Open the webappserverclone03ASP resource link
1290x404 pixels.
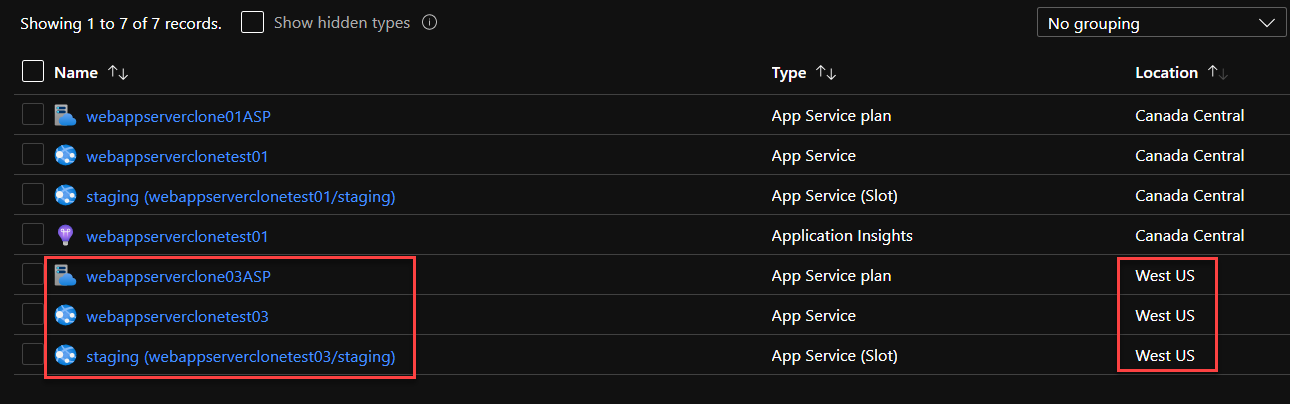[x=178, y=276]
